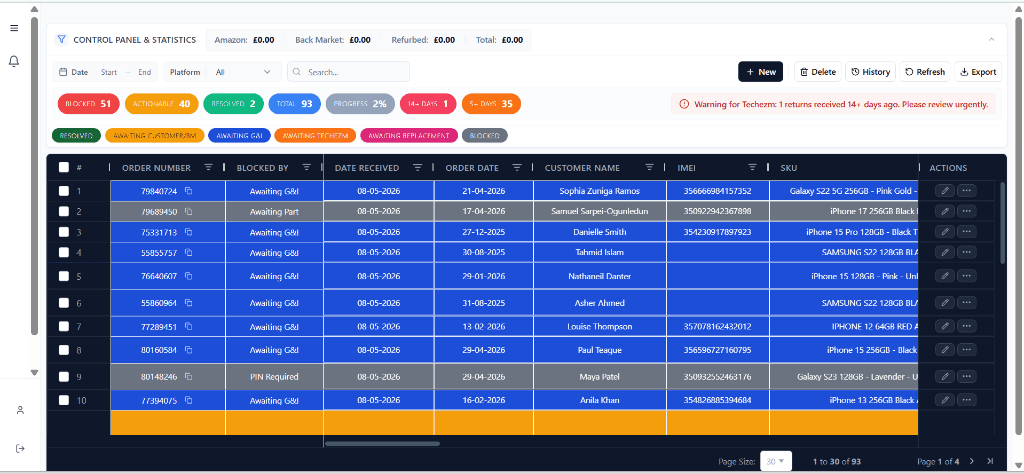Select the blue Awaiting G&I legend tag

[240, 136]
